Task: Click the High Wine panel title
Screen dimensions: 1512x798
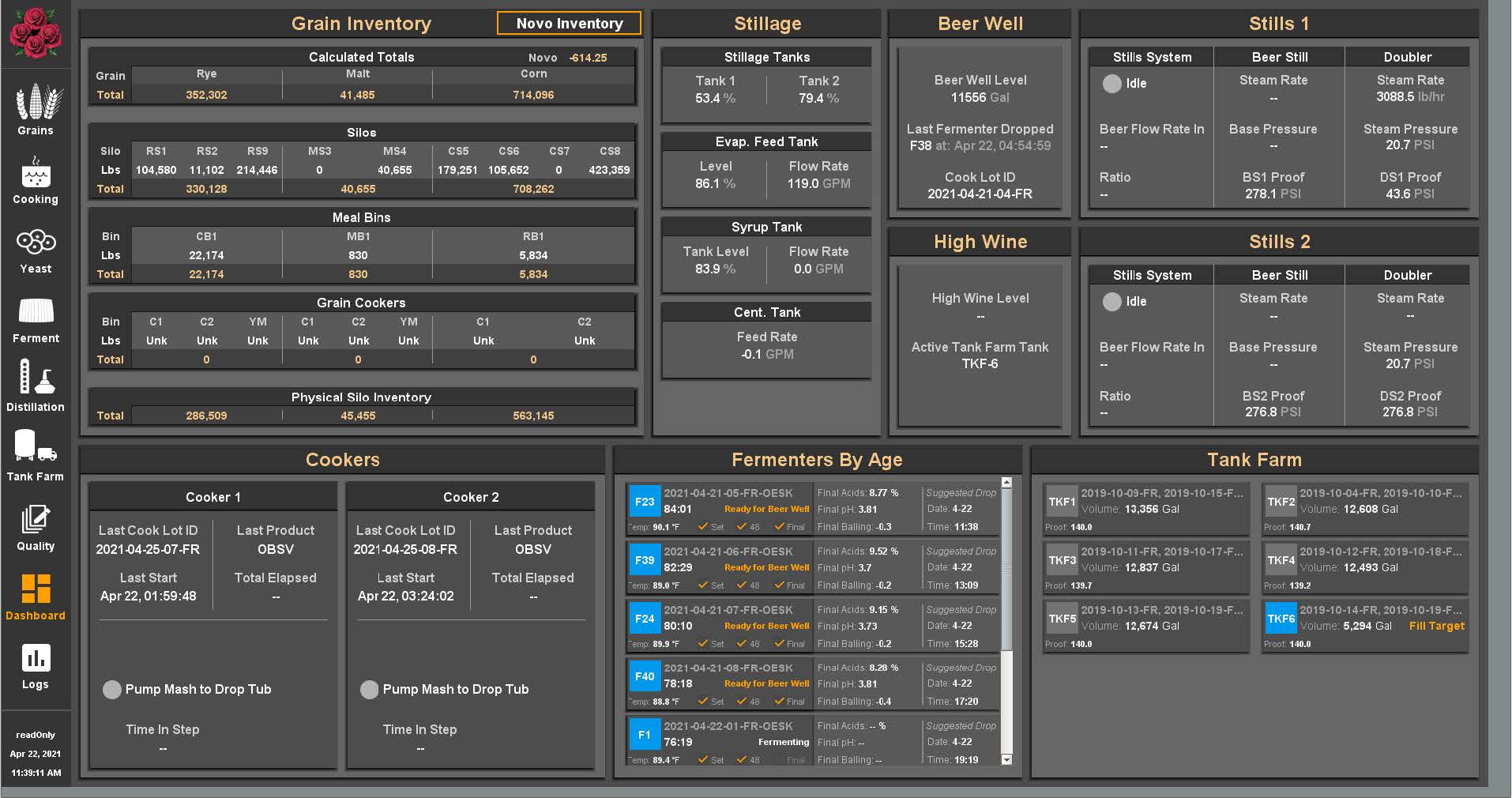Action: click(980, 242)
